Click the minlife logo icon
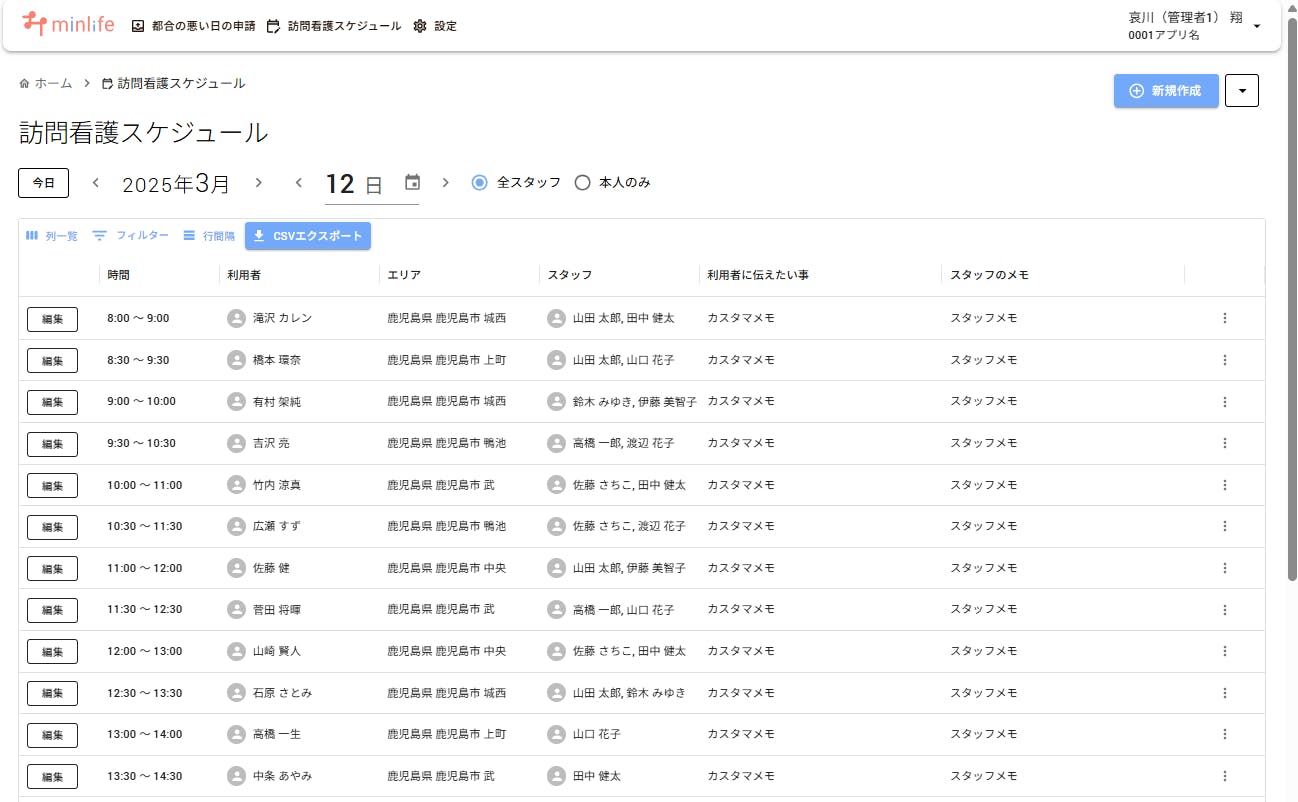Image resolution: width=1298 pixels, height=802 pixels. click(34, 24)
